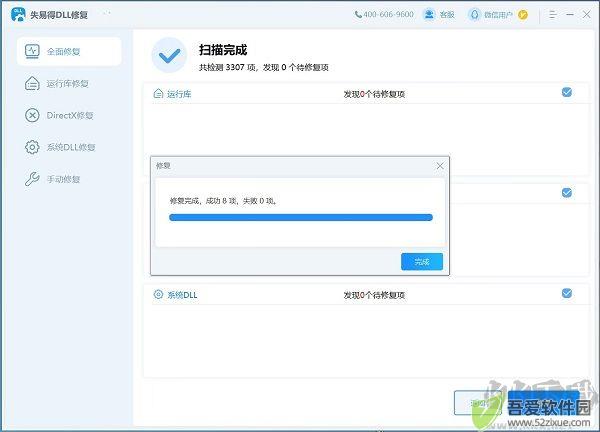Switch to DirectX修复 tab
The height and width of the screenshot is (432, 600).
69,115
